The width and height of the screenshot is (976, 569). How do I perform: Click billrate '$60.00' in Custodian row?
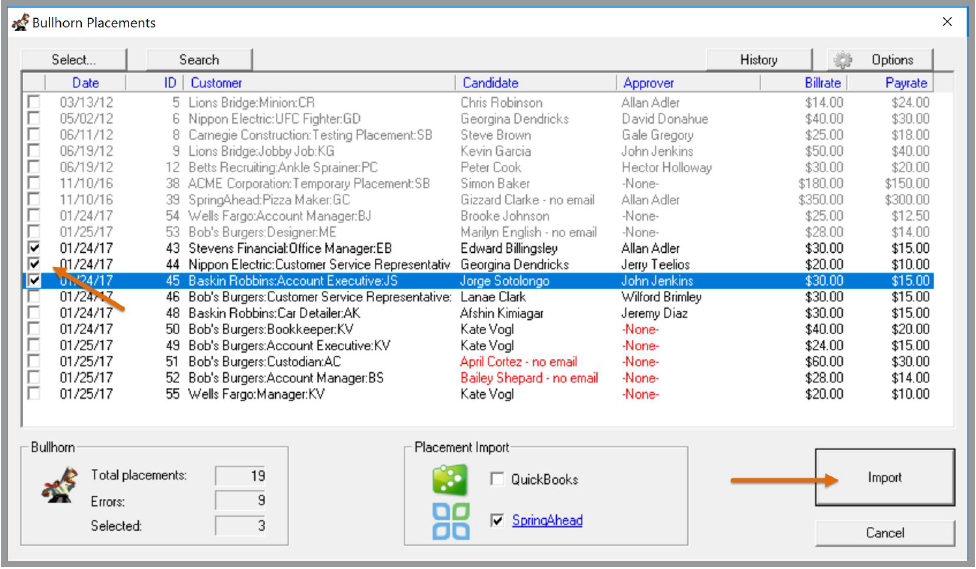pos(824,361)
